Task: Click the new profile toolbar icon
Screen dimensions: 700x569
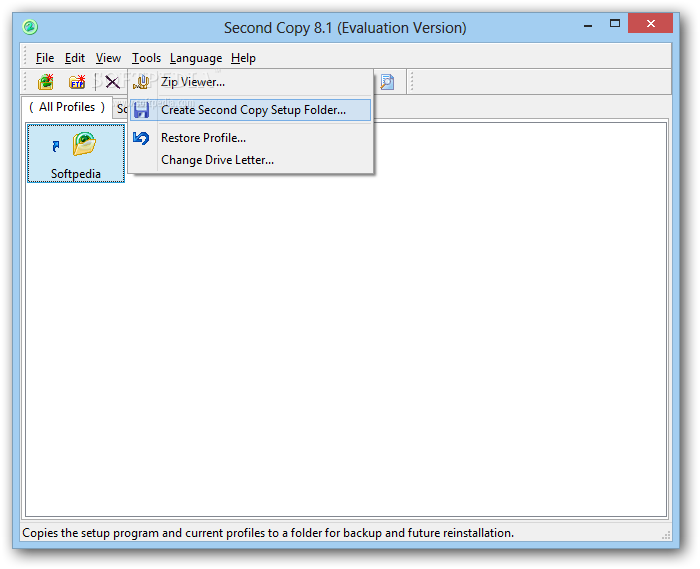Action: 46,82
